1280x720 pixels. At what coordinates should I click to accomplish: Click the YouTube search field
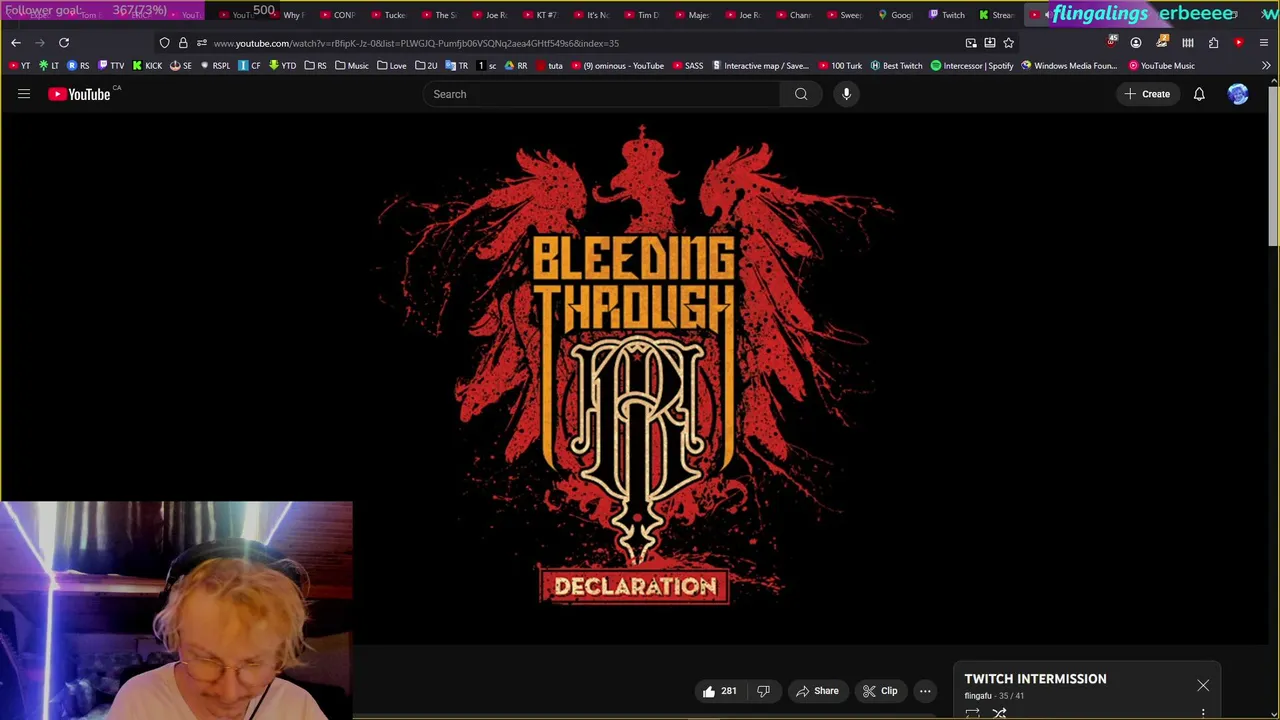coord(600,94)
